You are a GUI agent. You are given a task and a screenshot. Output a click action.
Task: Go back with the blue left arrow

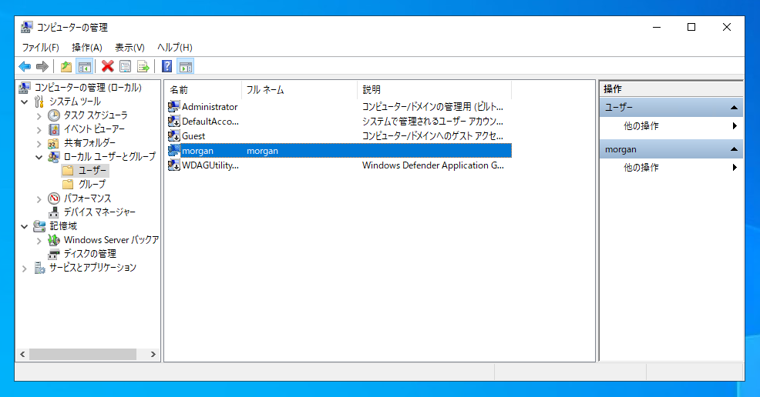pos(25,66)
